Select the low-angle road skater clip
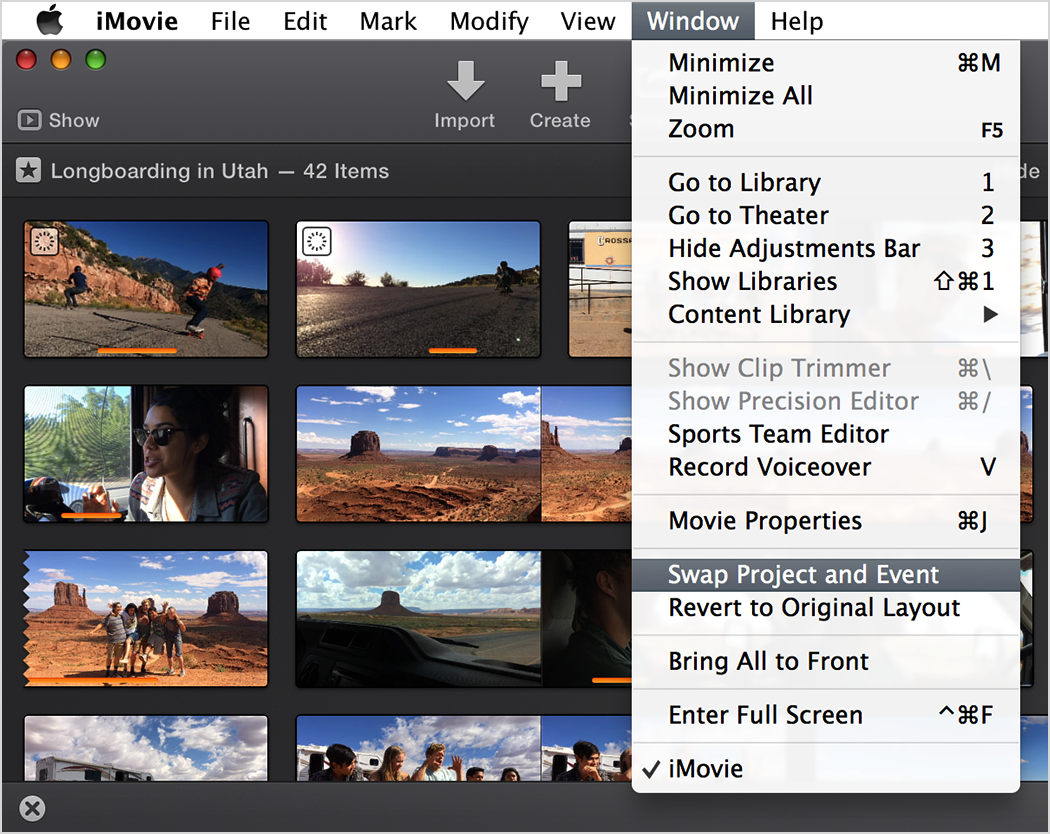 (419, 289)
